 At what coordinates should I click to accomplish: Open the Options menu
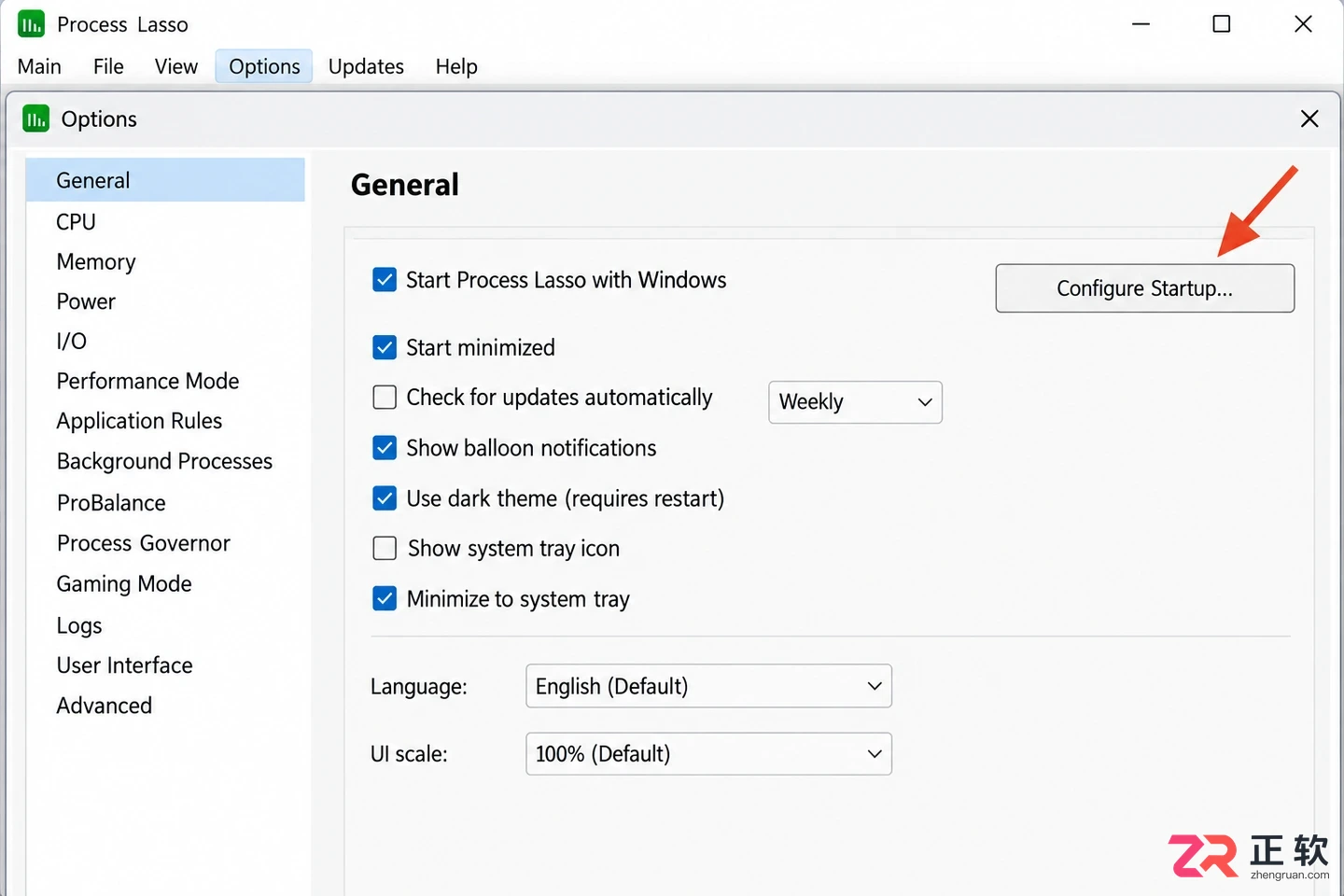pyautogui.click(x=264, y=66)
